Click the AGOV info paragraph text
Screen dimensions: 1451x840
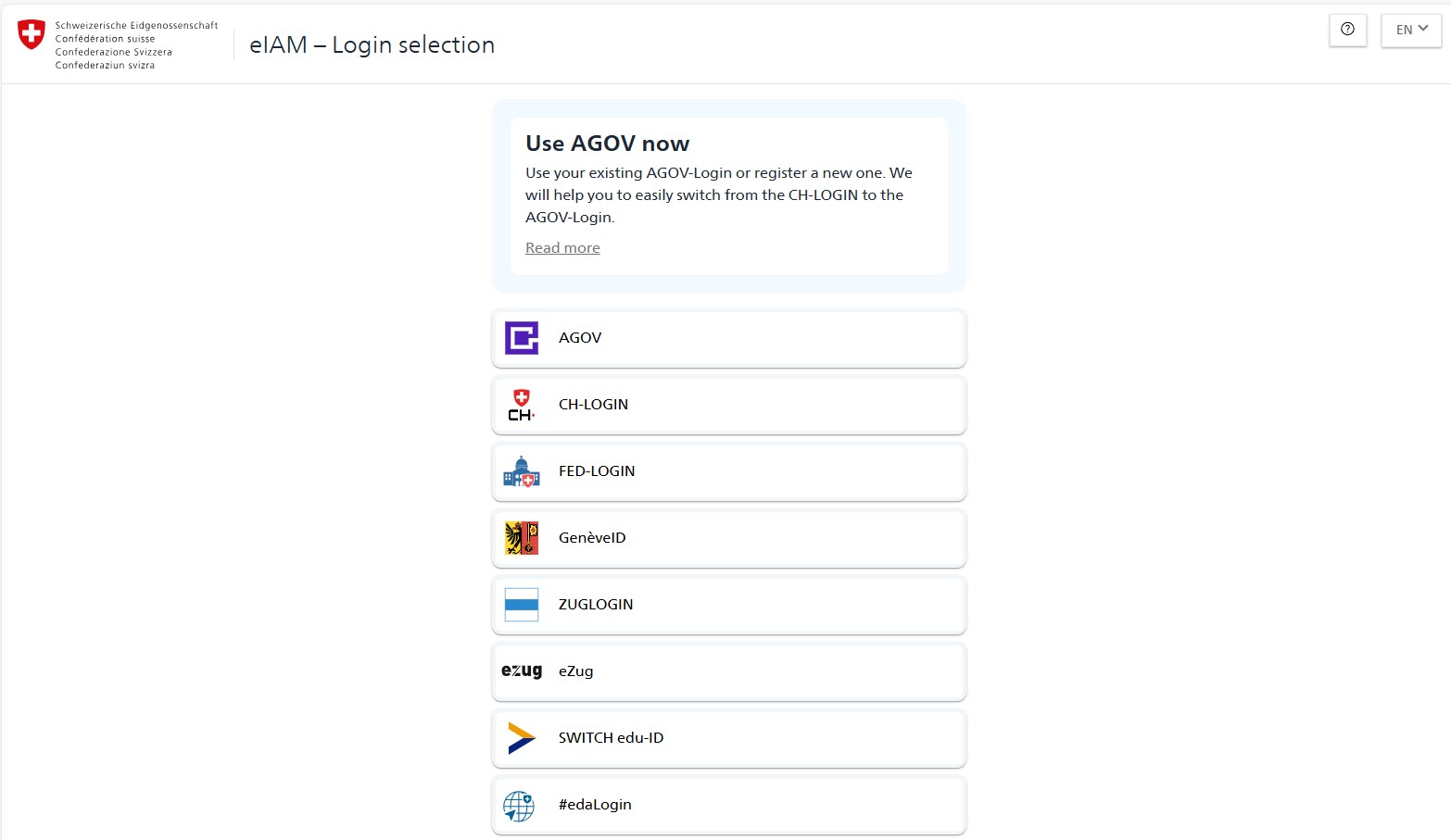(719, 194)
